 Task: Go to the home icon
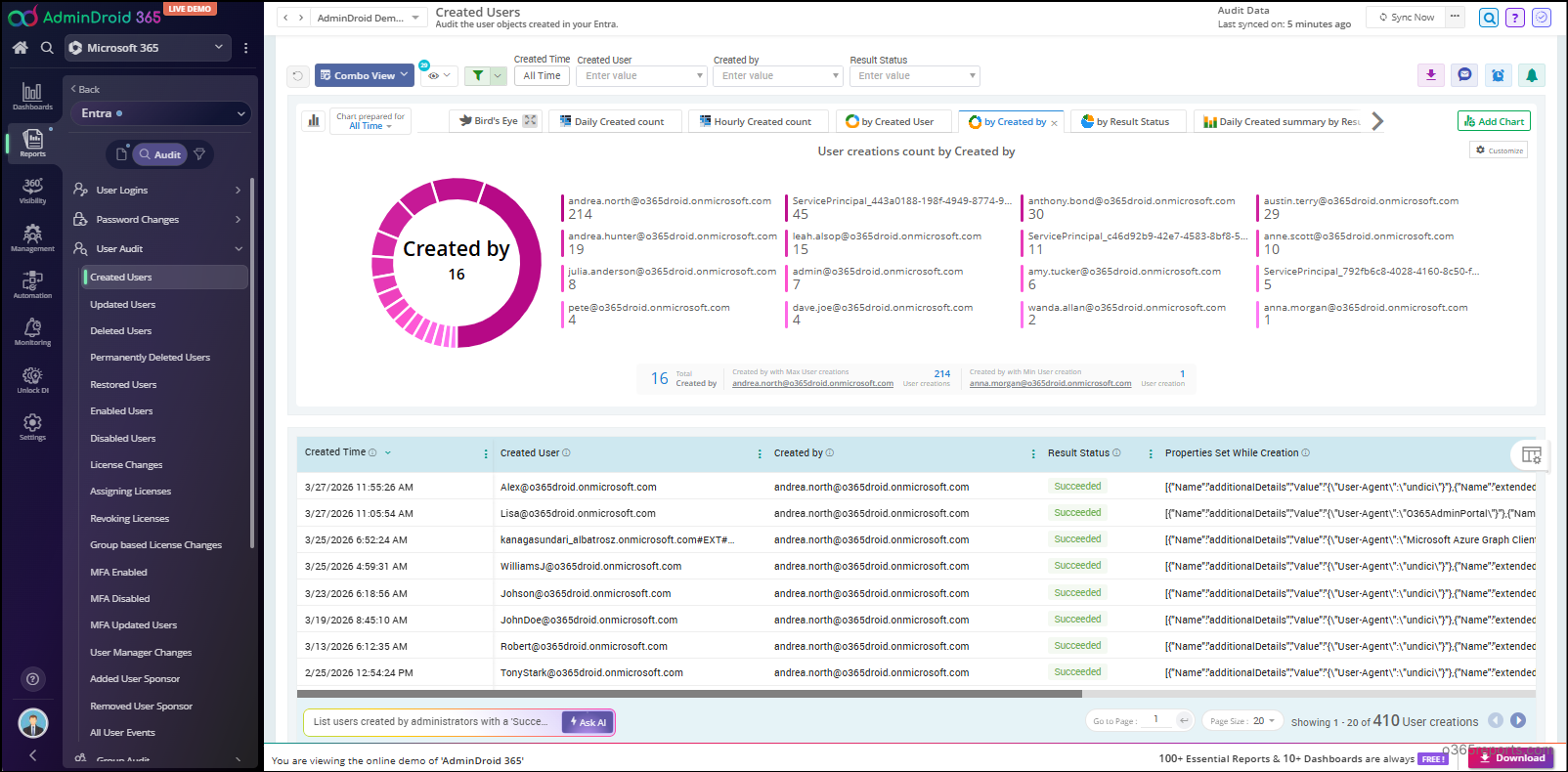click(20, 47)
